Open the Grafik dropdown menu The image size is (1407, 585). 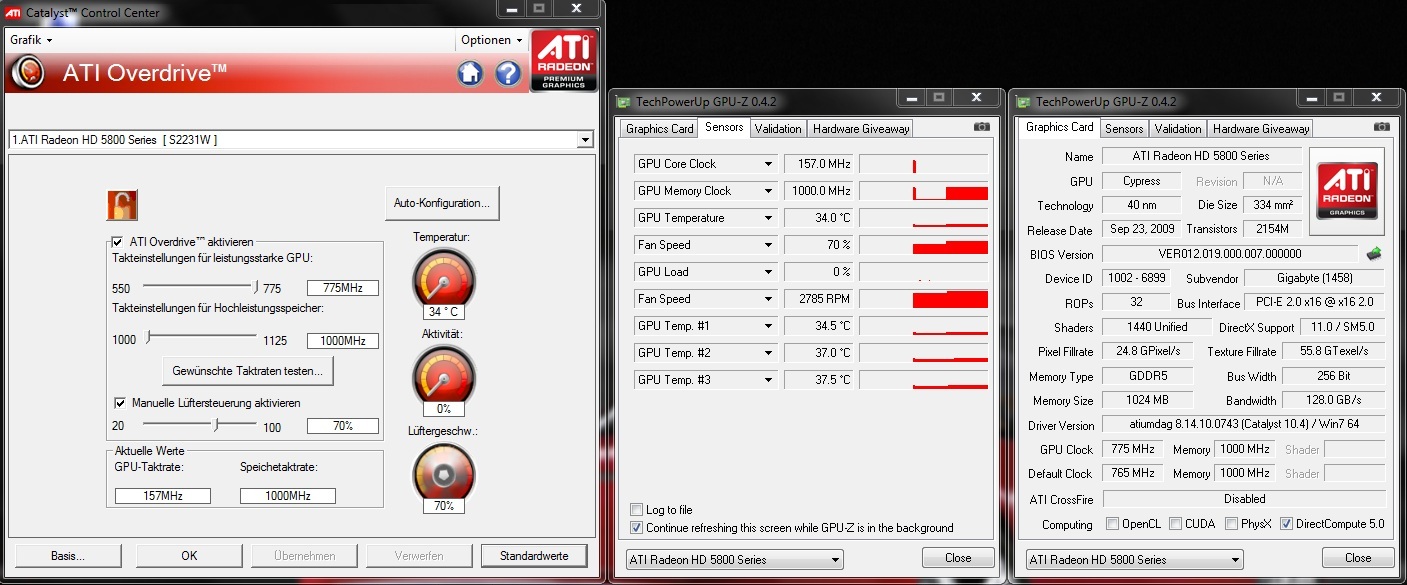(x=31, y=40)
